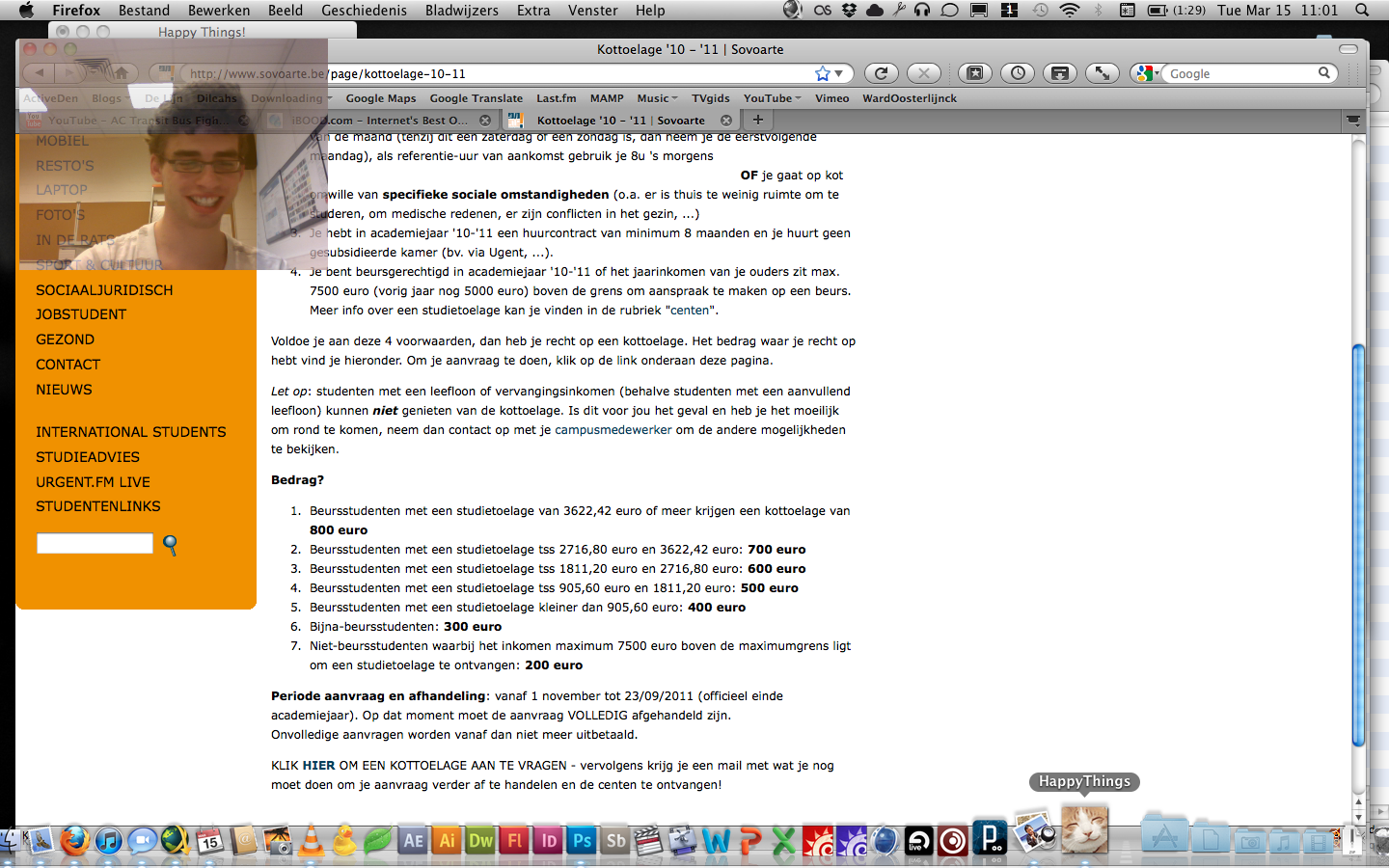This screenshot has width=1389, height=868.
Task: Click the stop loading X toolbar button
Action: [x=924, y=73]
